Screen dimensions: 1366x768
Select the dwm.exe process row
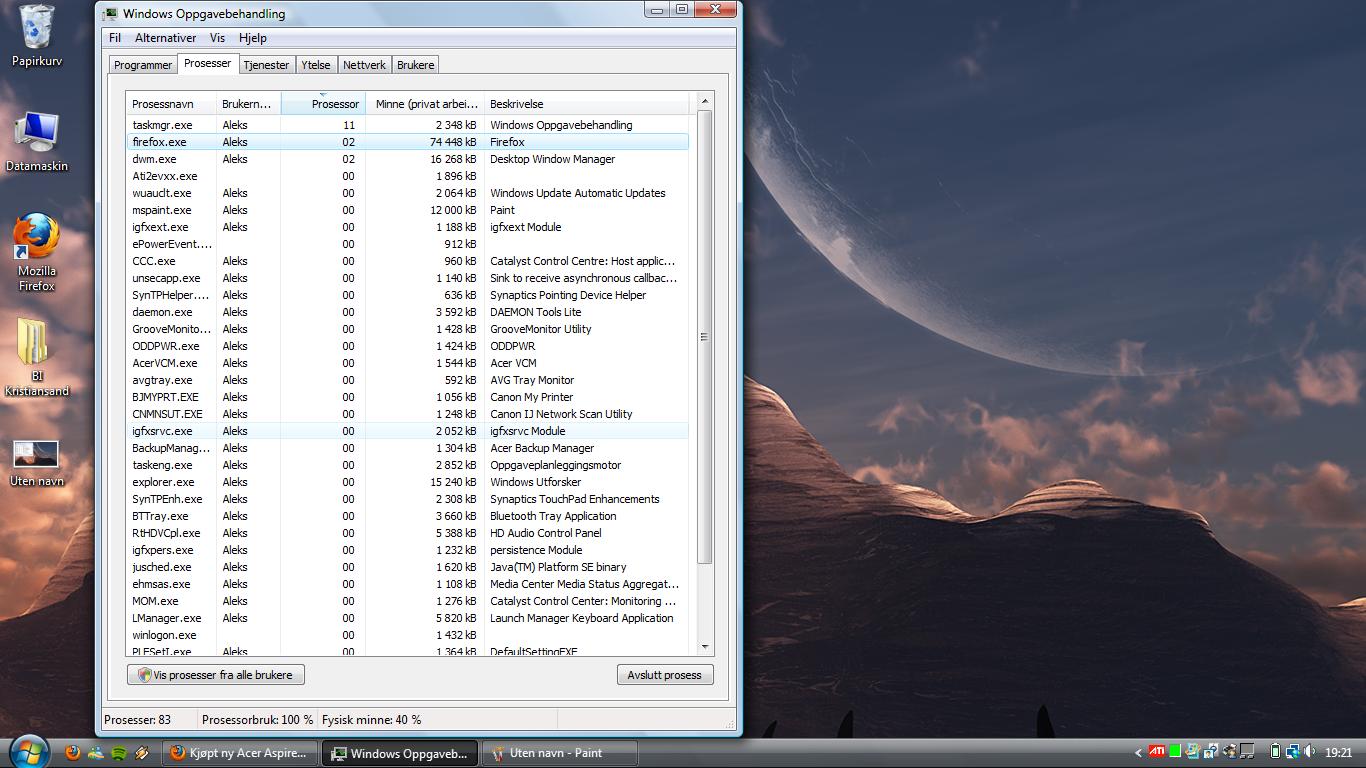[x=408, y=159]
